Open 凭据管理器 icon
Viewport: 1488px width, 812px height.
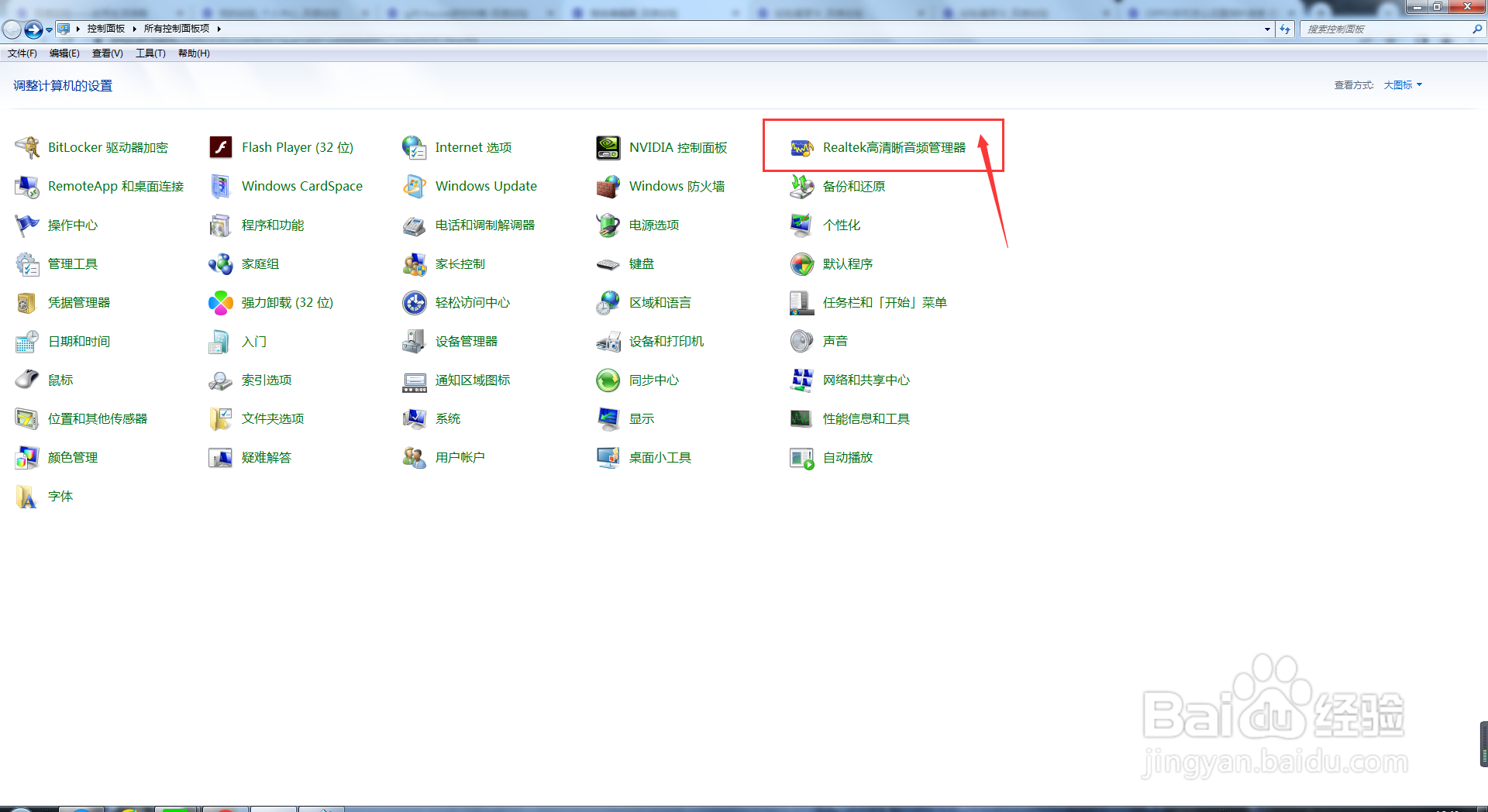tap(27, 302)
